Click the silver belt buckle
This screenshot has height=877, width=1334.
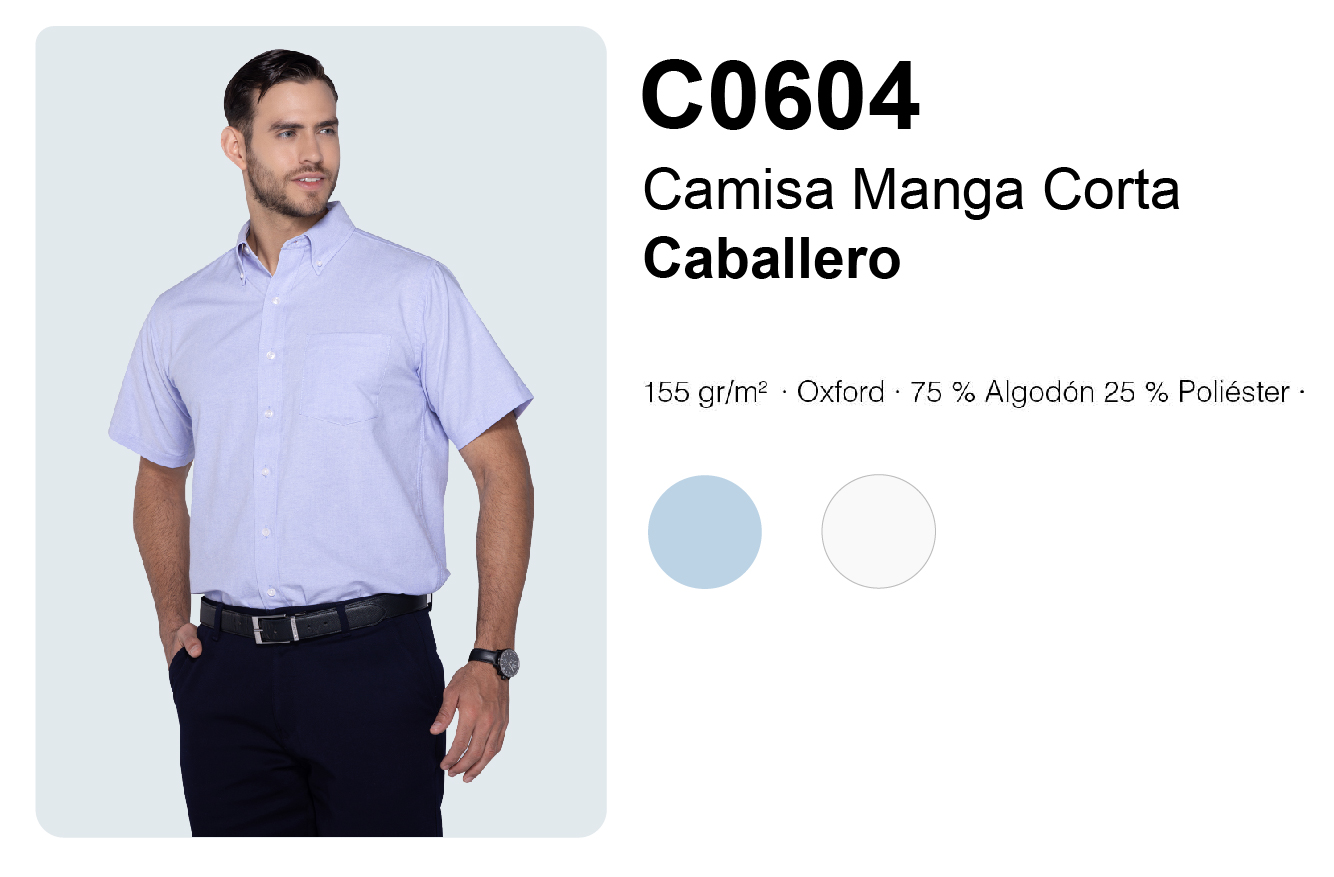[274, 628]
